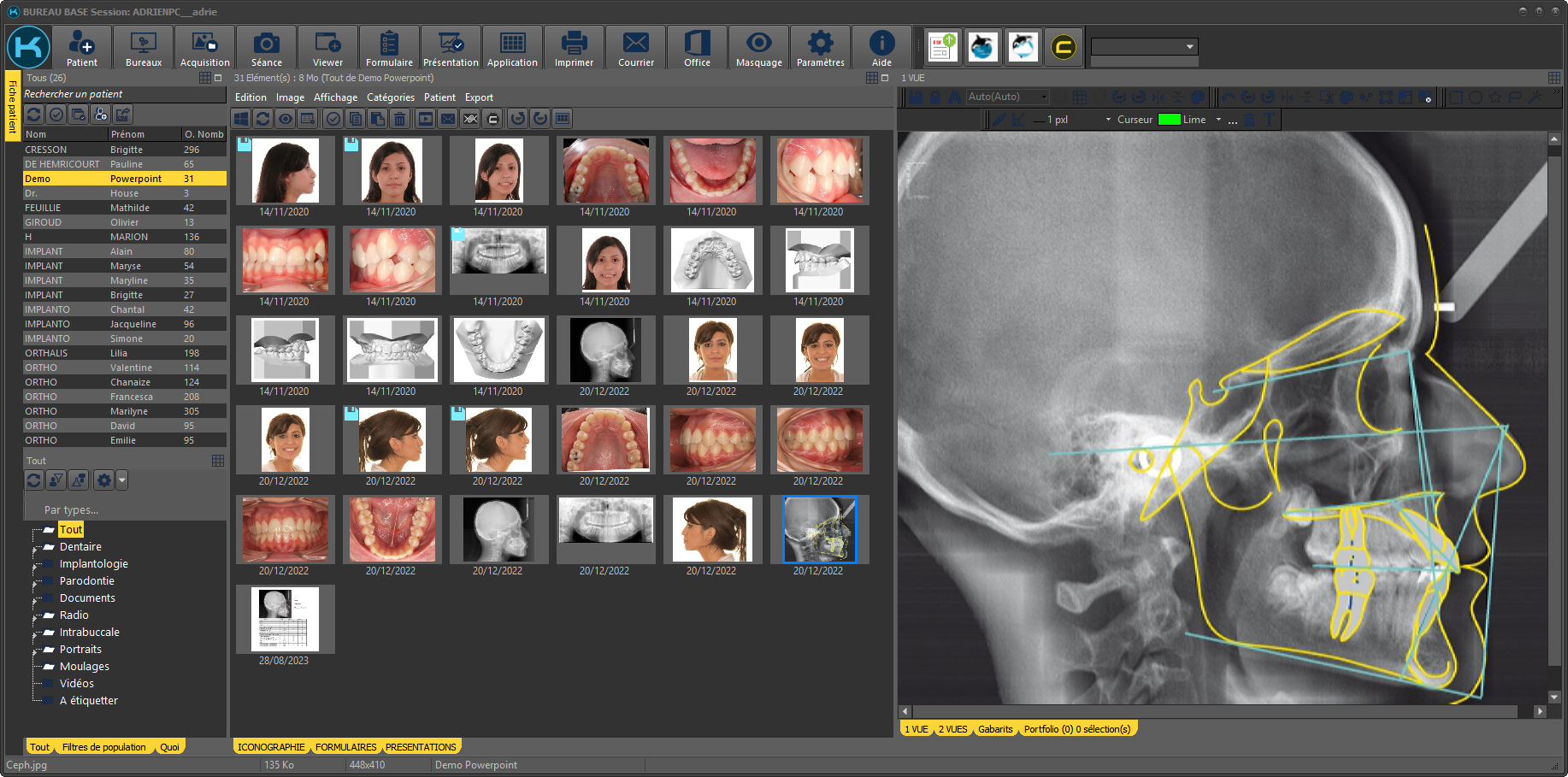Click the green Lime color swatch
This screenshot has height=777, width=1568.
[1169, 120]
